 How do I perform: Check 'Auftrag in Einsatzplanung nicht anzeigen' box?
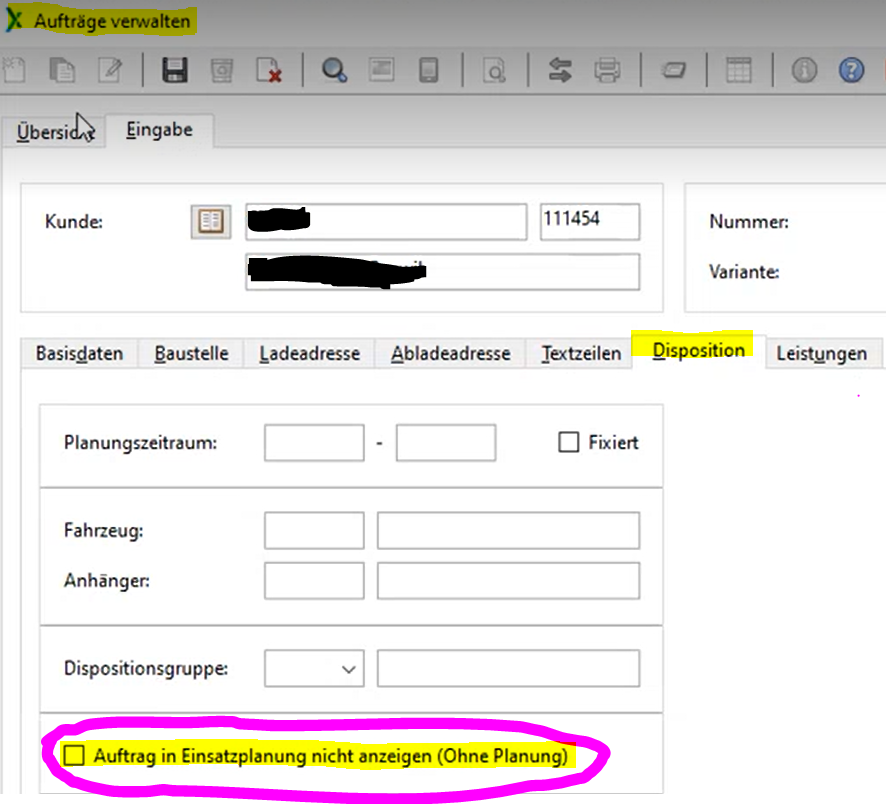(x=74, y=756)
